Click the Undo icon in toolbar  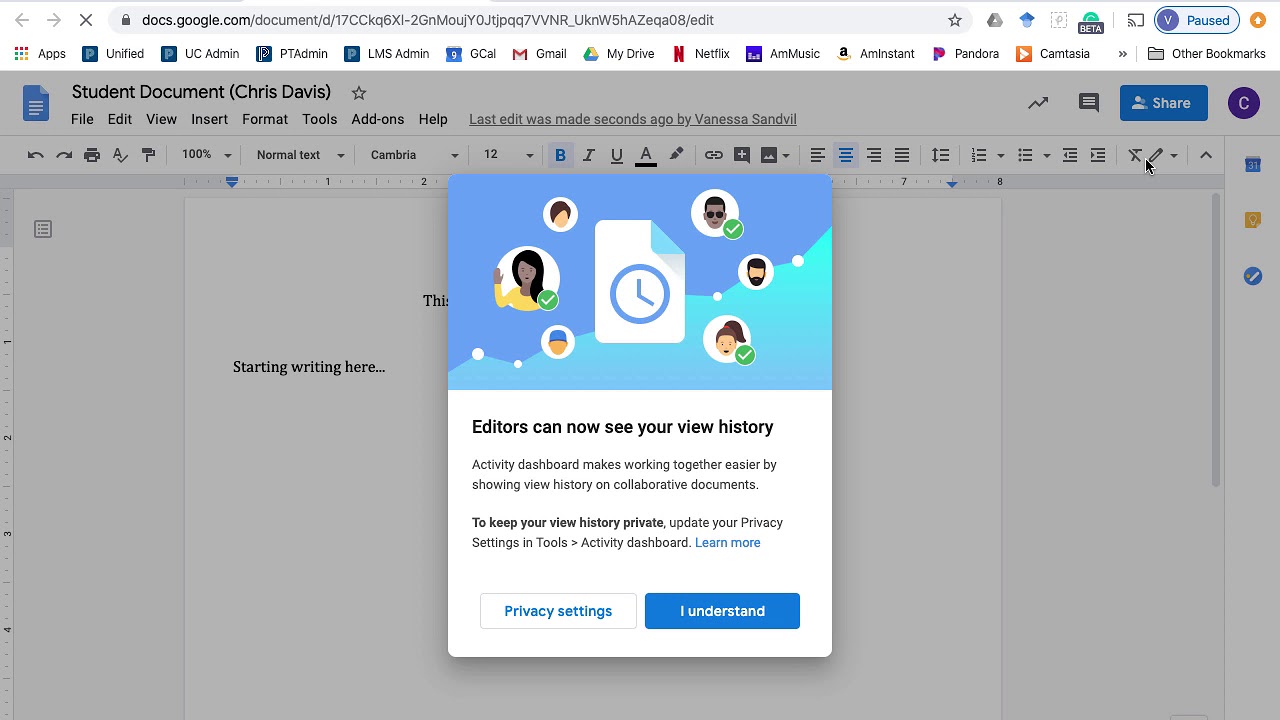point(36,155)
